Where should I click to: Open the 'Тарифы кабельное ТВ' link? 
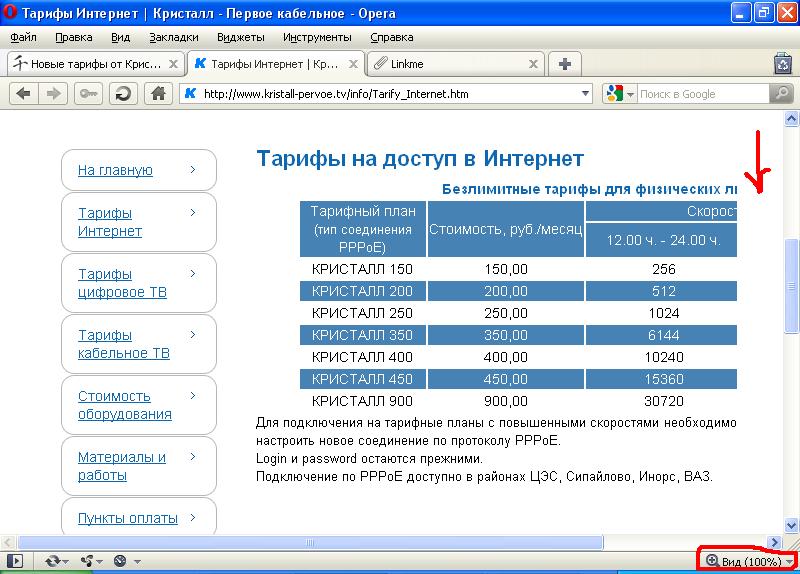pyautogui.click(x=123, y=344)
